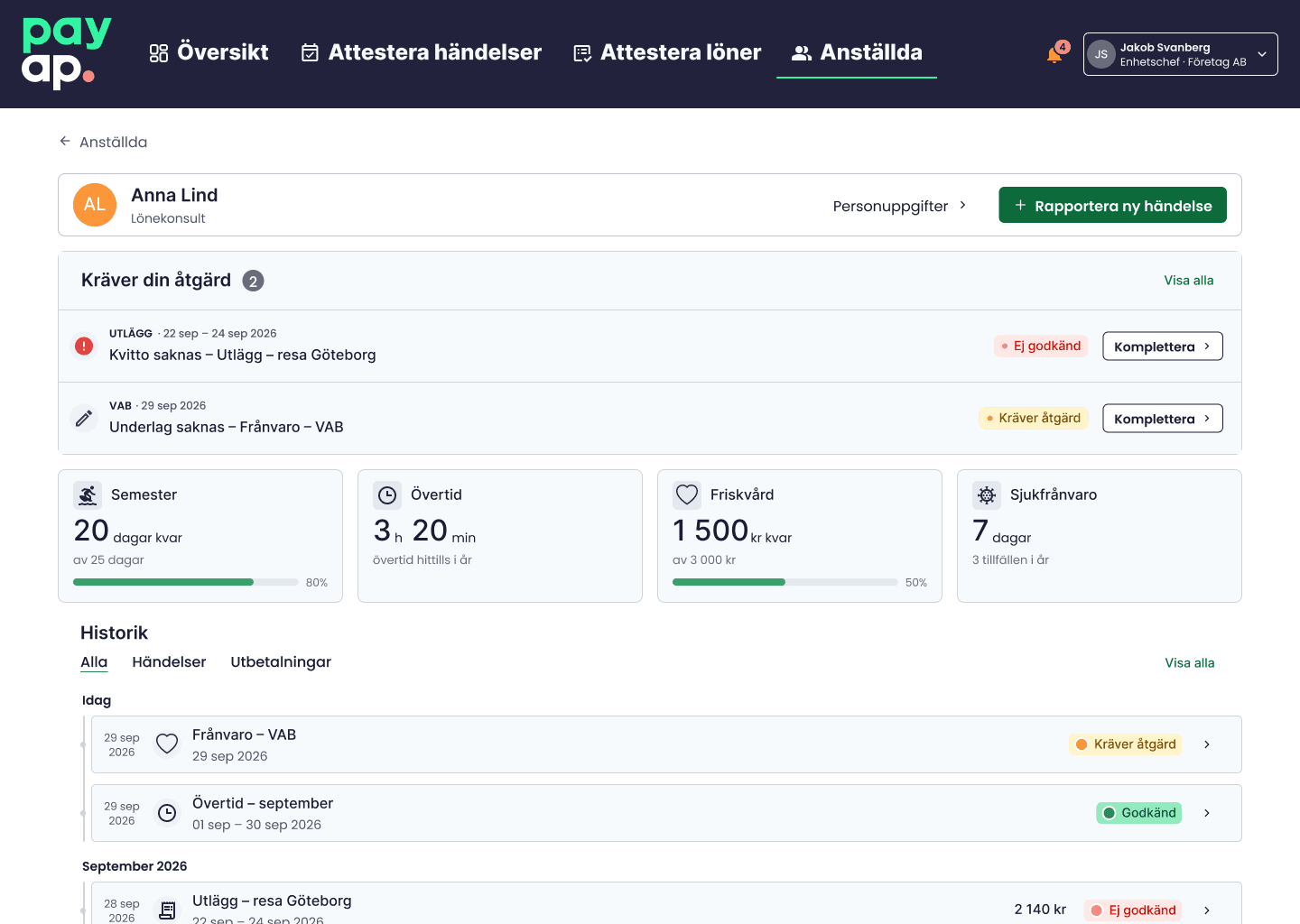Click Visa alla in Kräver din åtgärd
Image resolution: width=1300 pixels, height=924 pixels.
pos(1189,281)
